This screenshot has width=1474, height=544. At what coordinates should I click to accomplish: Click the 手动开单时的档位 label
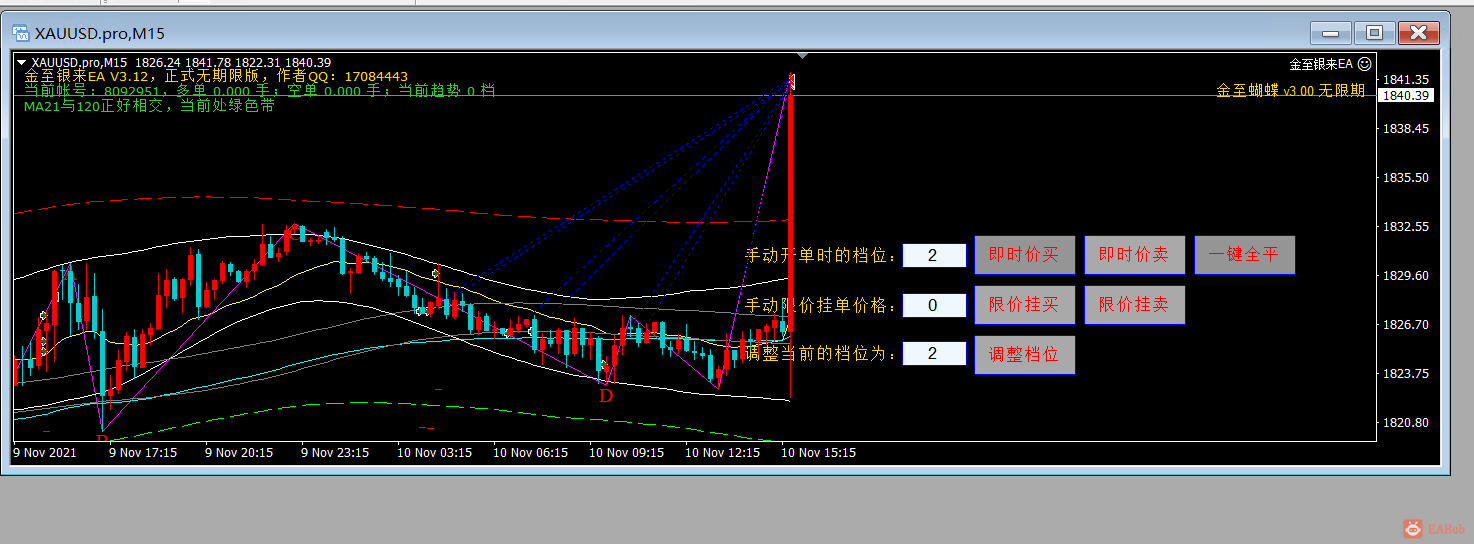(822, 255)
